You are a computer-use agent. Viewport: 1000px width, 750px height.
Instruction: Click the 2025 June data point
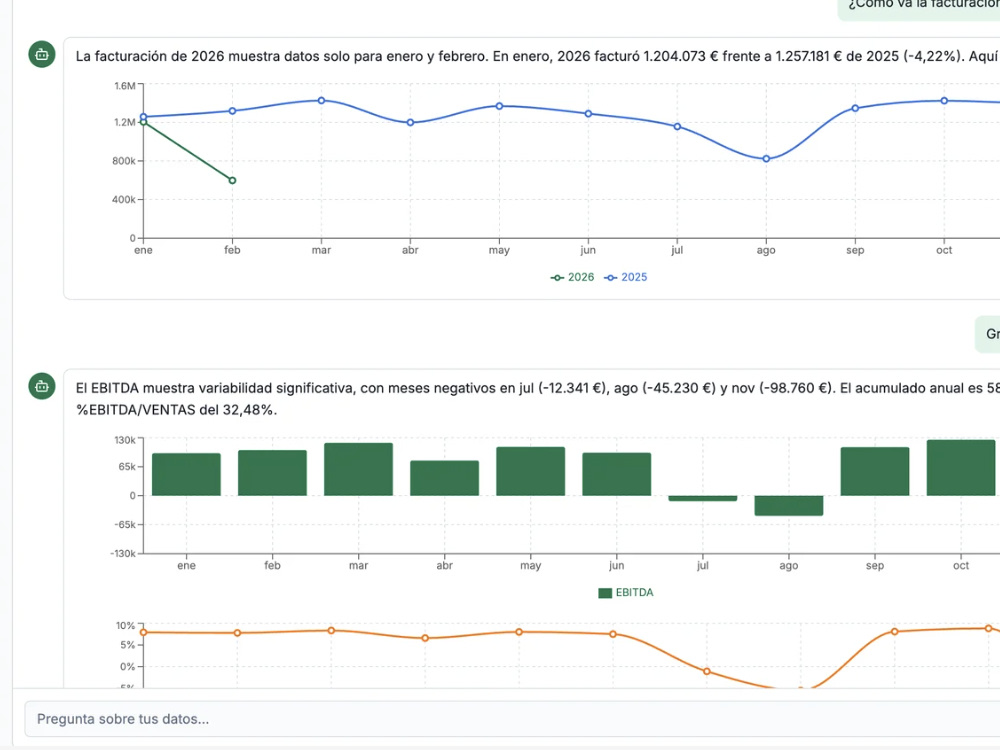(588, 114)
